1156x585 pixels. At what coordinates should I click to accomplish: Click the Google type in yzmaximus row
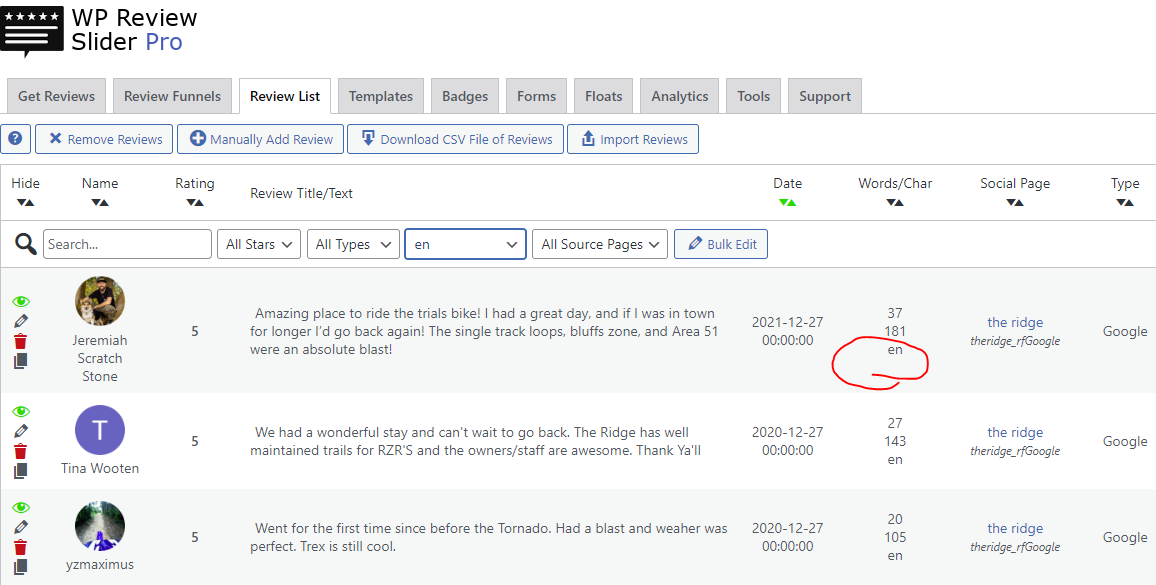1125,537
